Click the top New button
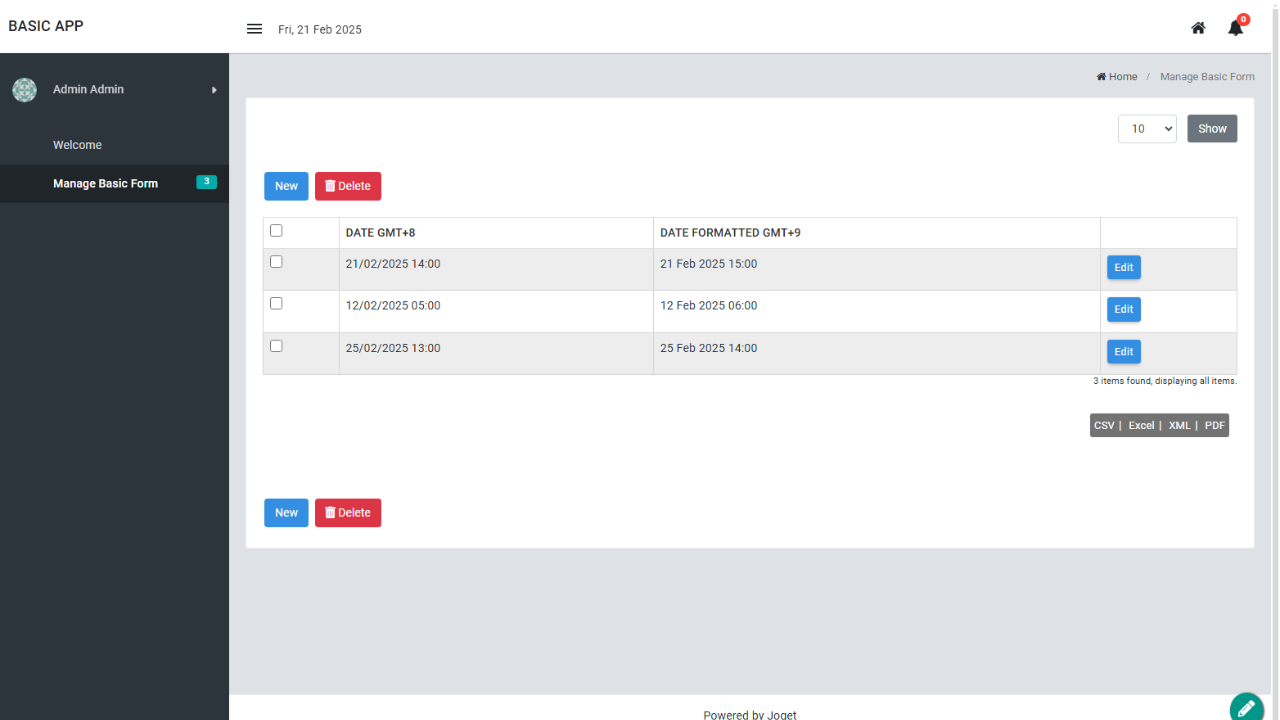This screenshot has width=1280, height=720. [x=286, y=186]
